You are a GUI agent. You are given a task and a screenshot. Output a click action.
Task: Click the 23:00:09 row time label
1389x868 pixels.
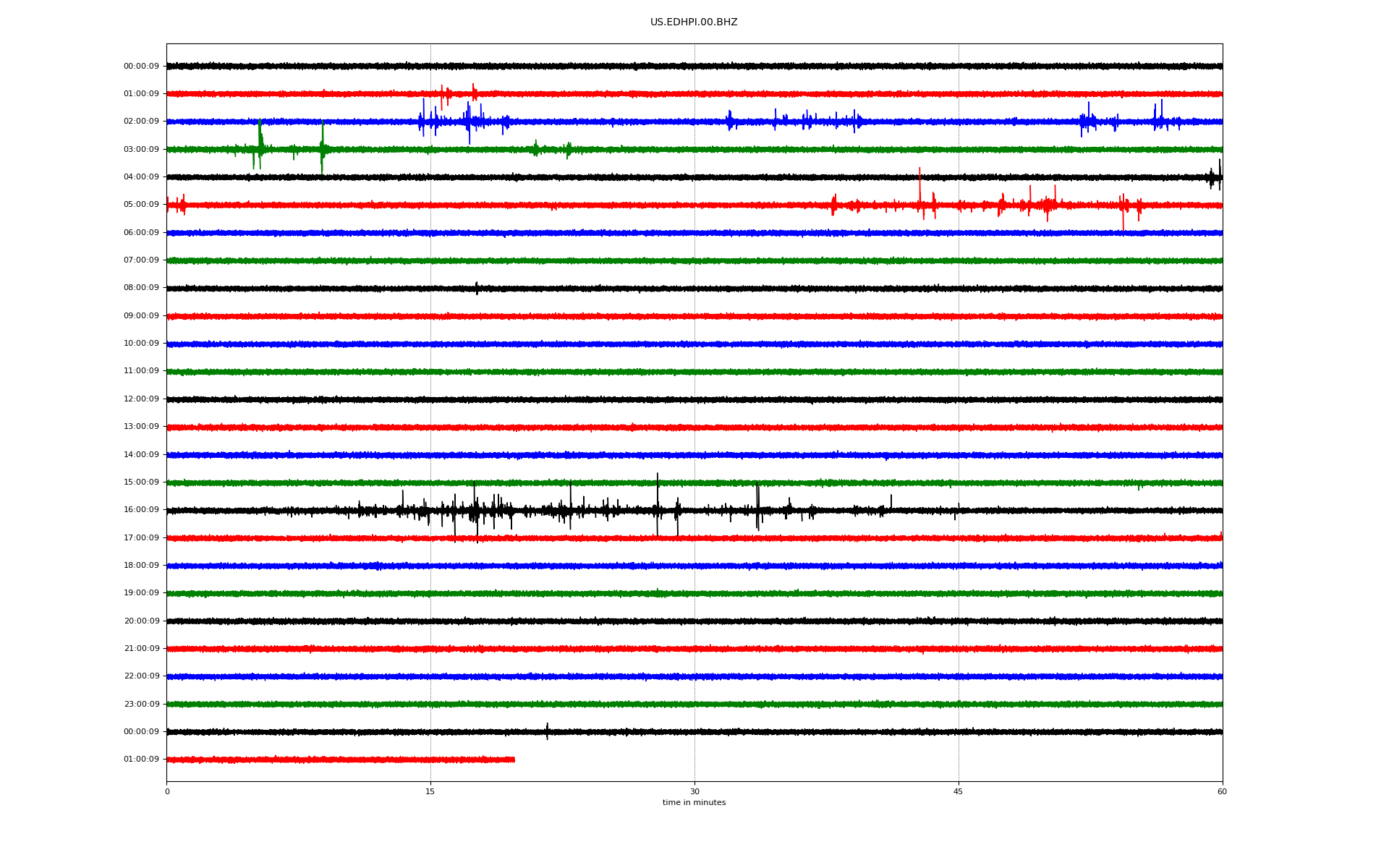141,704
